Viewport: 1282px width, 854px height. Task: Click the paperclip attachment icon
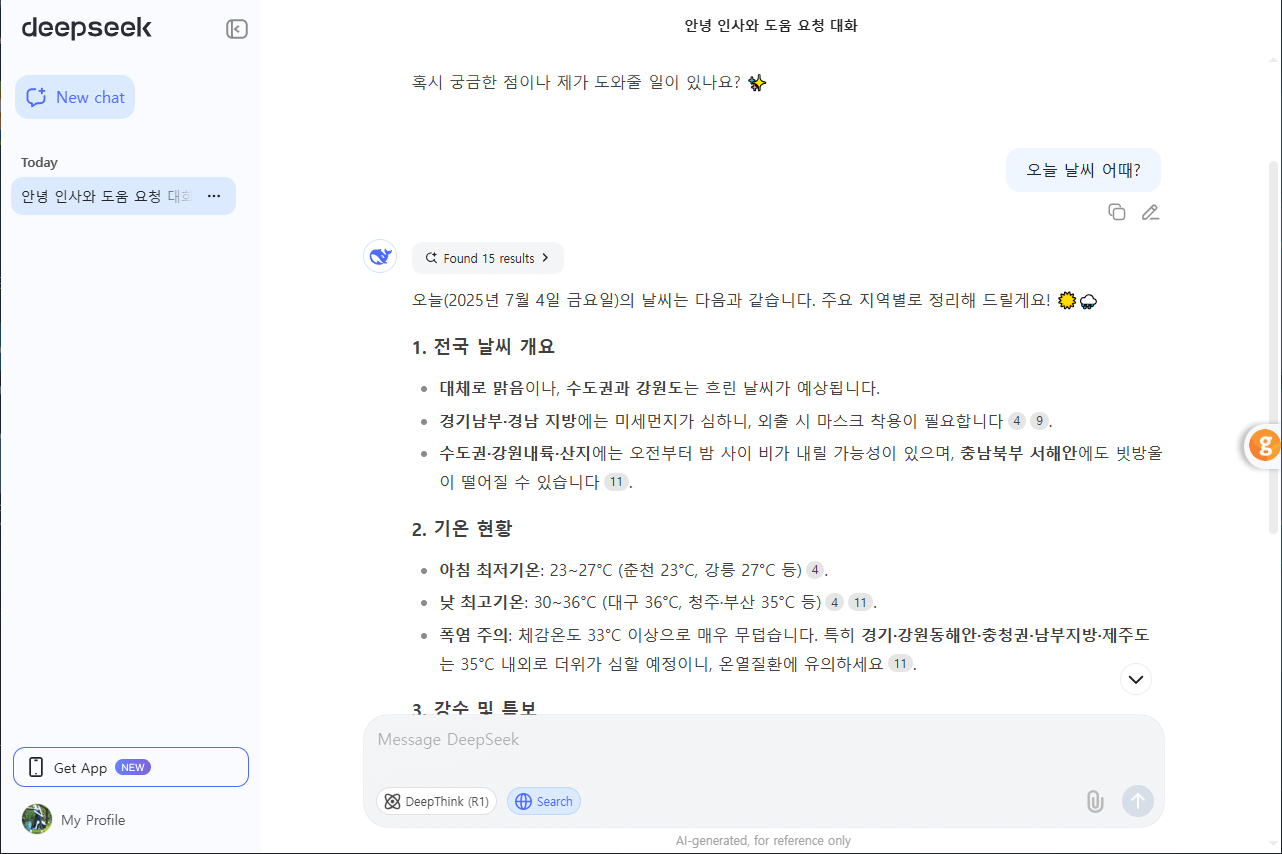tap(1095, 801)
